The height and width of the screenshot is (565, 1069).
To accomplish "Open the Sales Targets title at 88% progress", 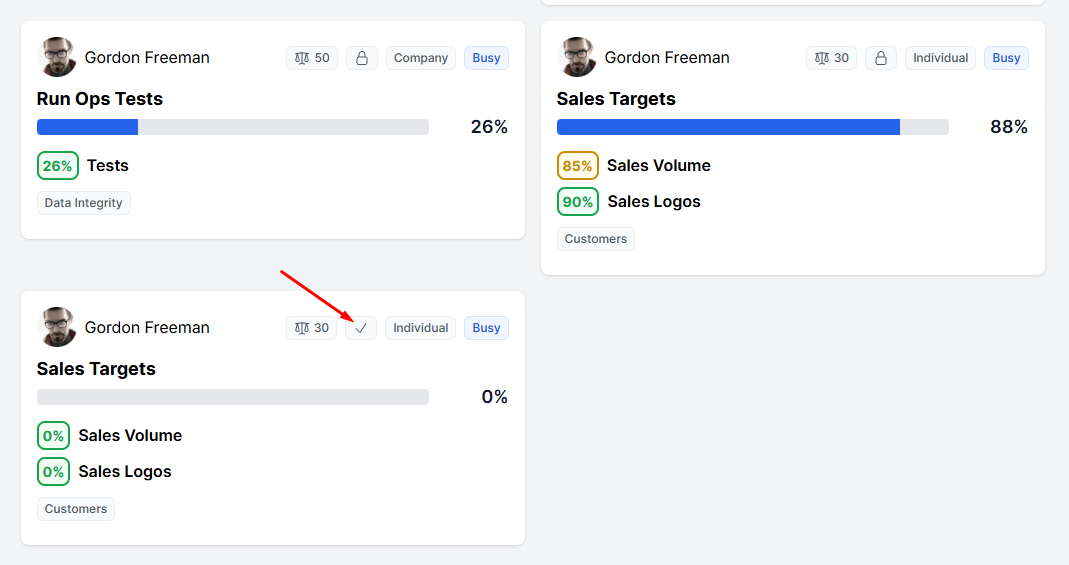I will (x=616, y=99).
